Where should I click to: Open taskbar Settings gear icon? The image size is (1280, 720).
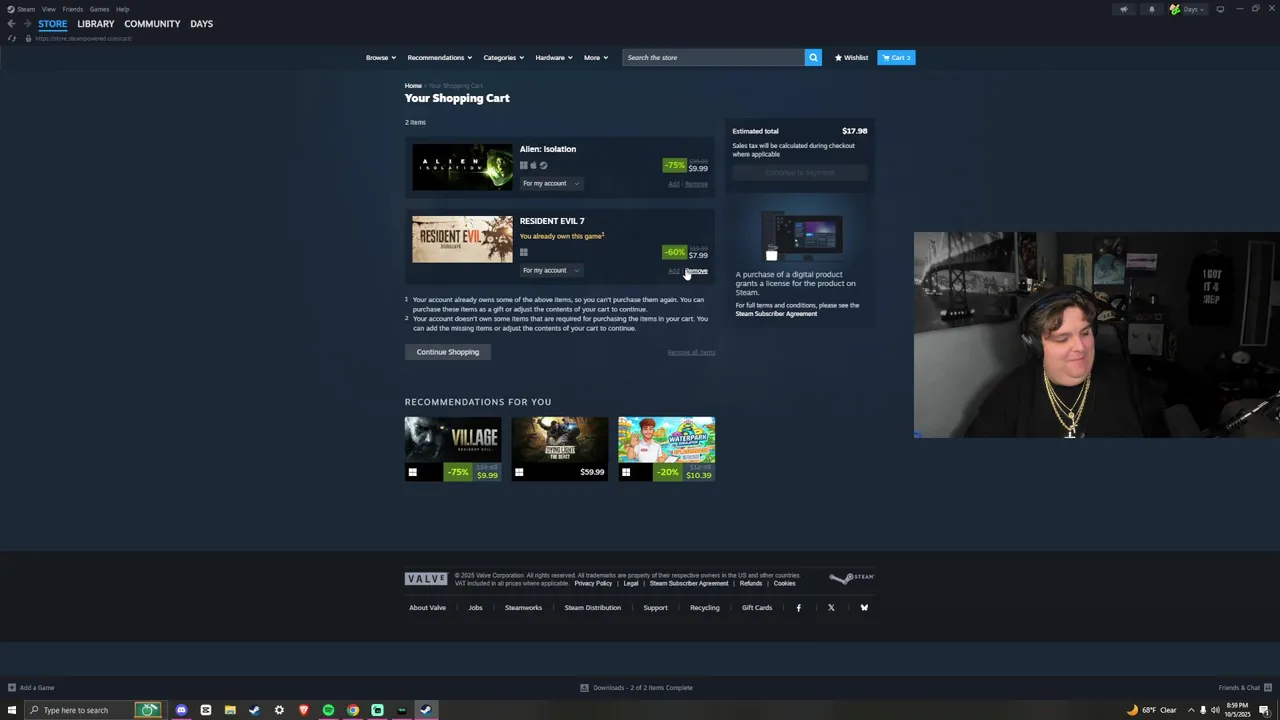pyautogui.click(x=279, y=710)
